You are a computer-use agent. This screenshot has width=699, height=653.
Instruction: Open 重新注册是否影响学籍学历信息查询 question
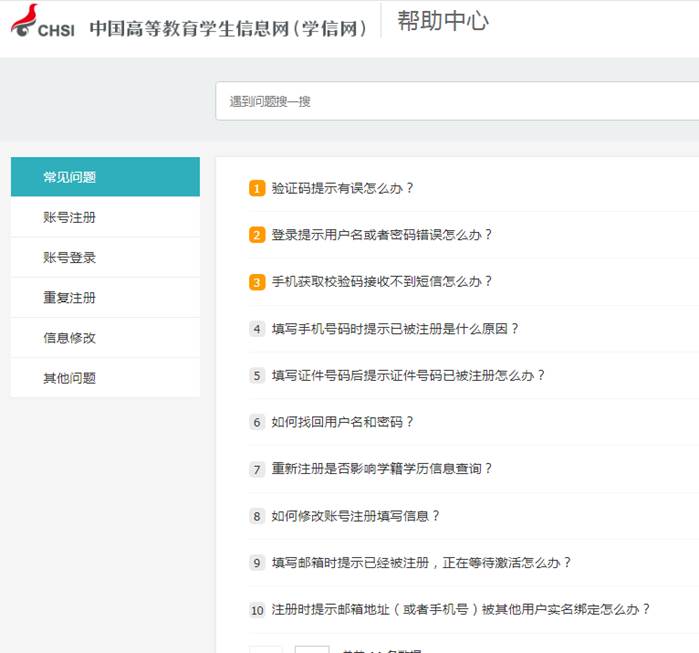coord(382,469)
